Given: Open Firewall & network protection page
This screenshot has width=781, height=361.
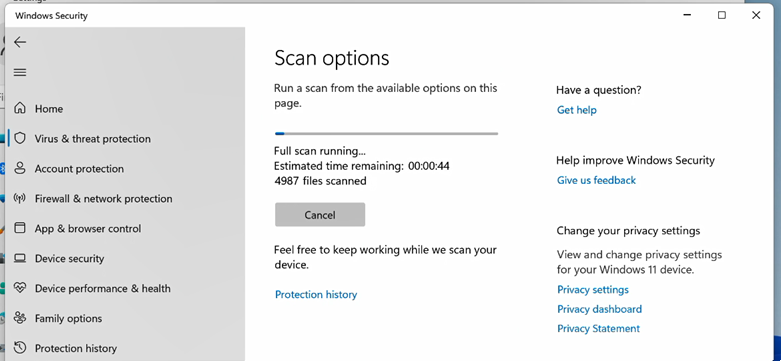Looking at the screenshot, I should (104, 199).
